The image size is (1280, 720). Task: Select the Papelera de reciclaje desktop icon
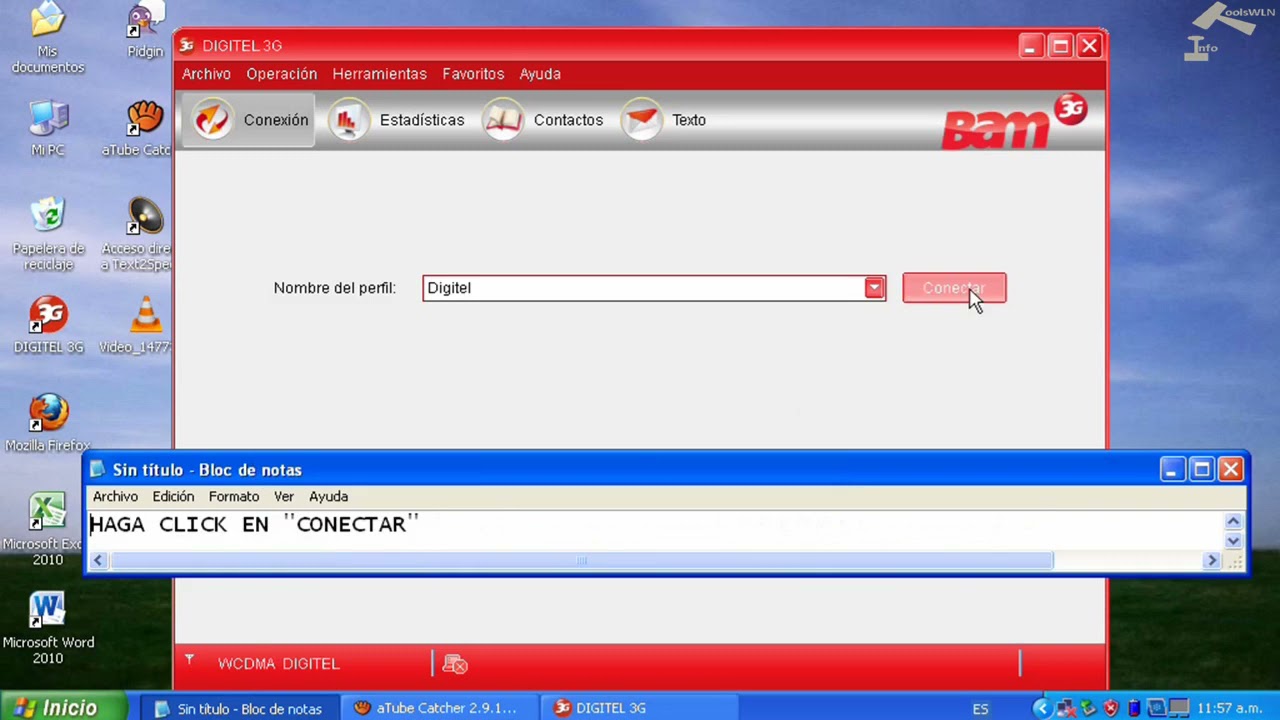(48, 234)
